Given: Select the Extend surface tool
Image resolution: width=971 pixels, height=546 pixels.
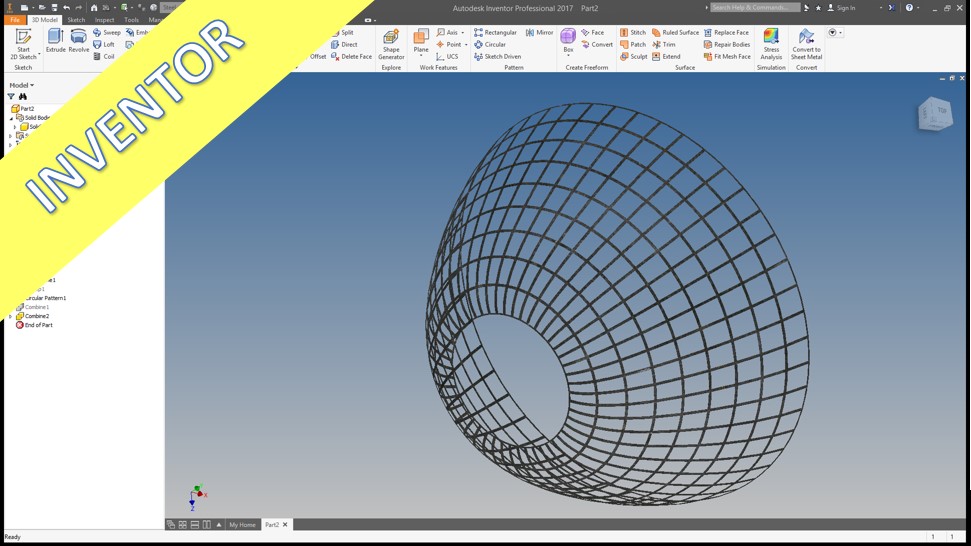Looking at the screenshot, I should click(x=666, y=56).
